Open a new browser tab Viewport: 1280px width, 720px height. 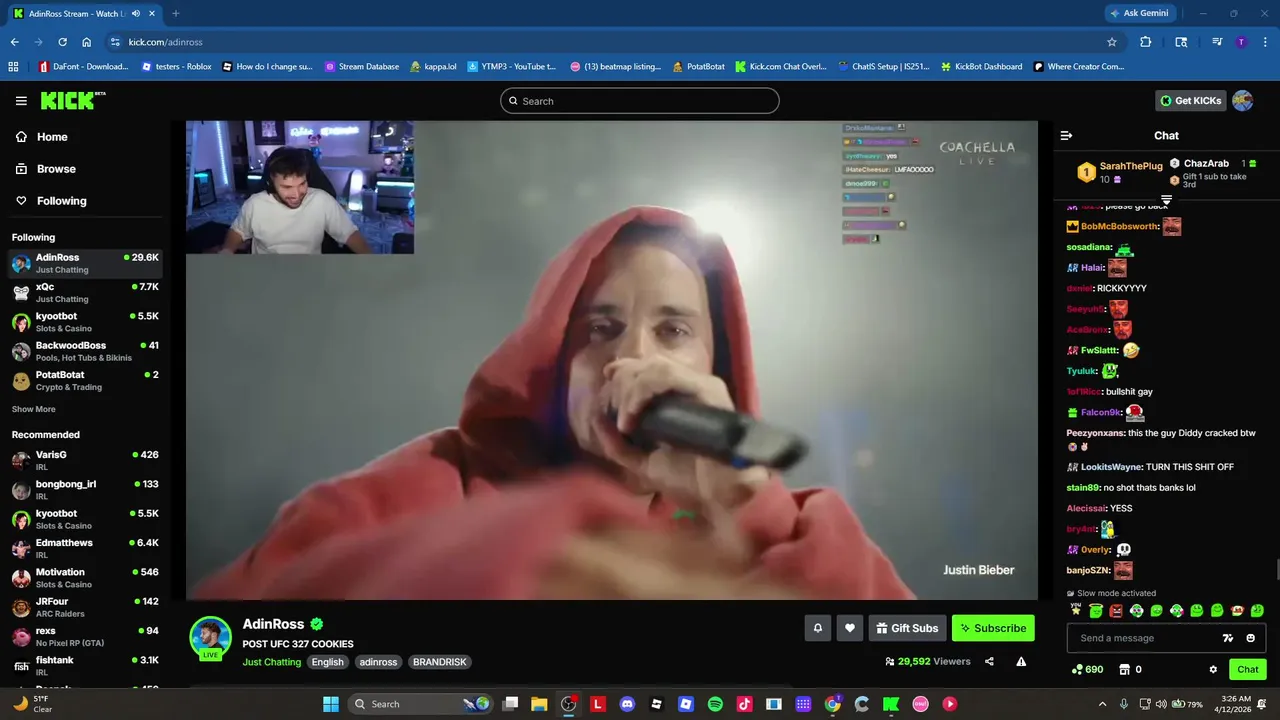[x=176, y=13]
